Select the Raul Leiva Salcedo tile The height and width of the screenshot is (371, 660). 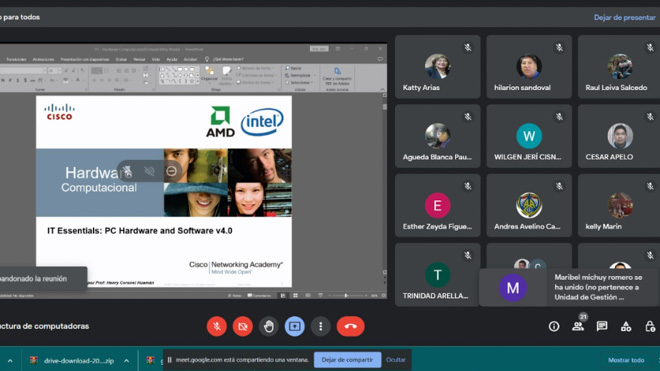[x=619, y=67]
